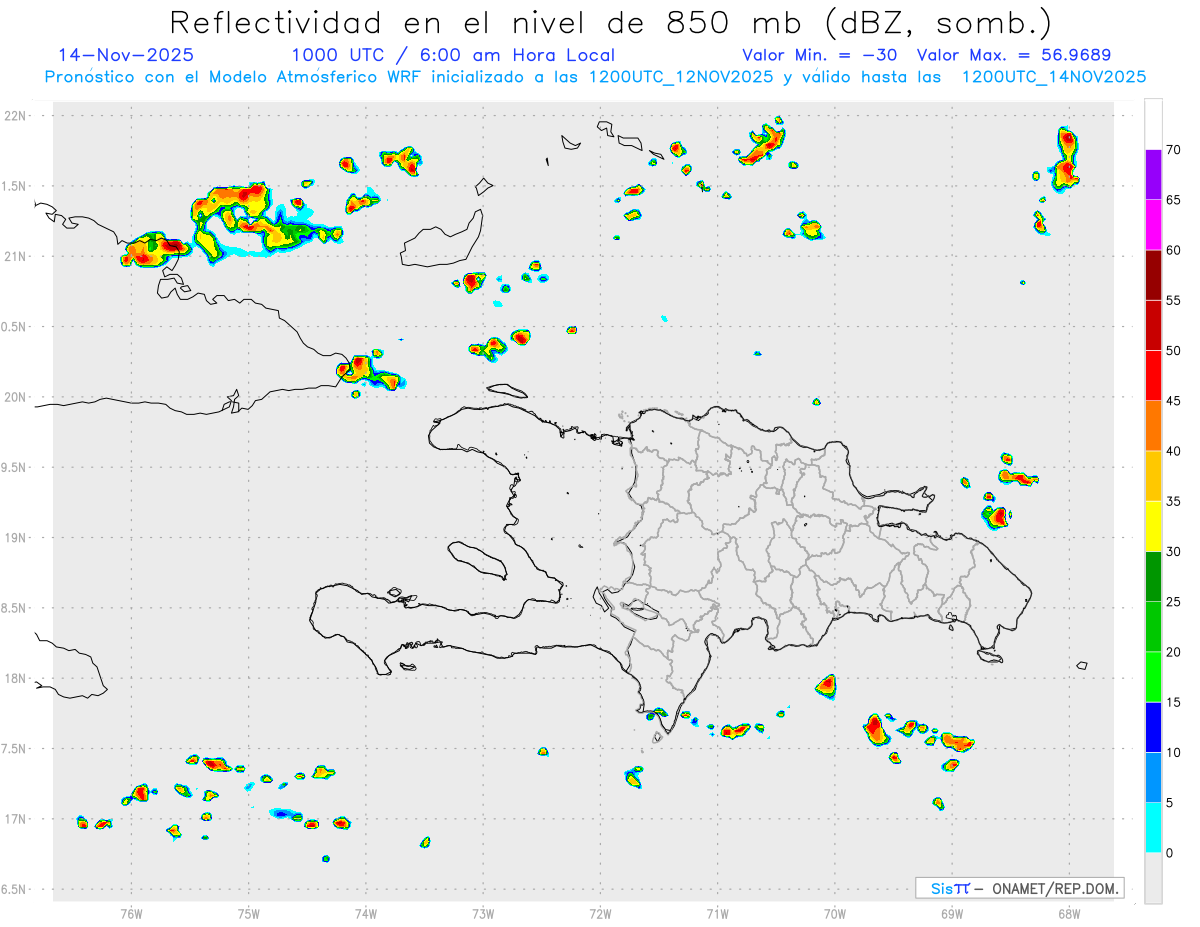Image resolution: width=1200 pixels, height=927 pixels.
Task: Pick the magenta 60–65 dBZ colorbar band
Action: click(x=1153, y=225)
